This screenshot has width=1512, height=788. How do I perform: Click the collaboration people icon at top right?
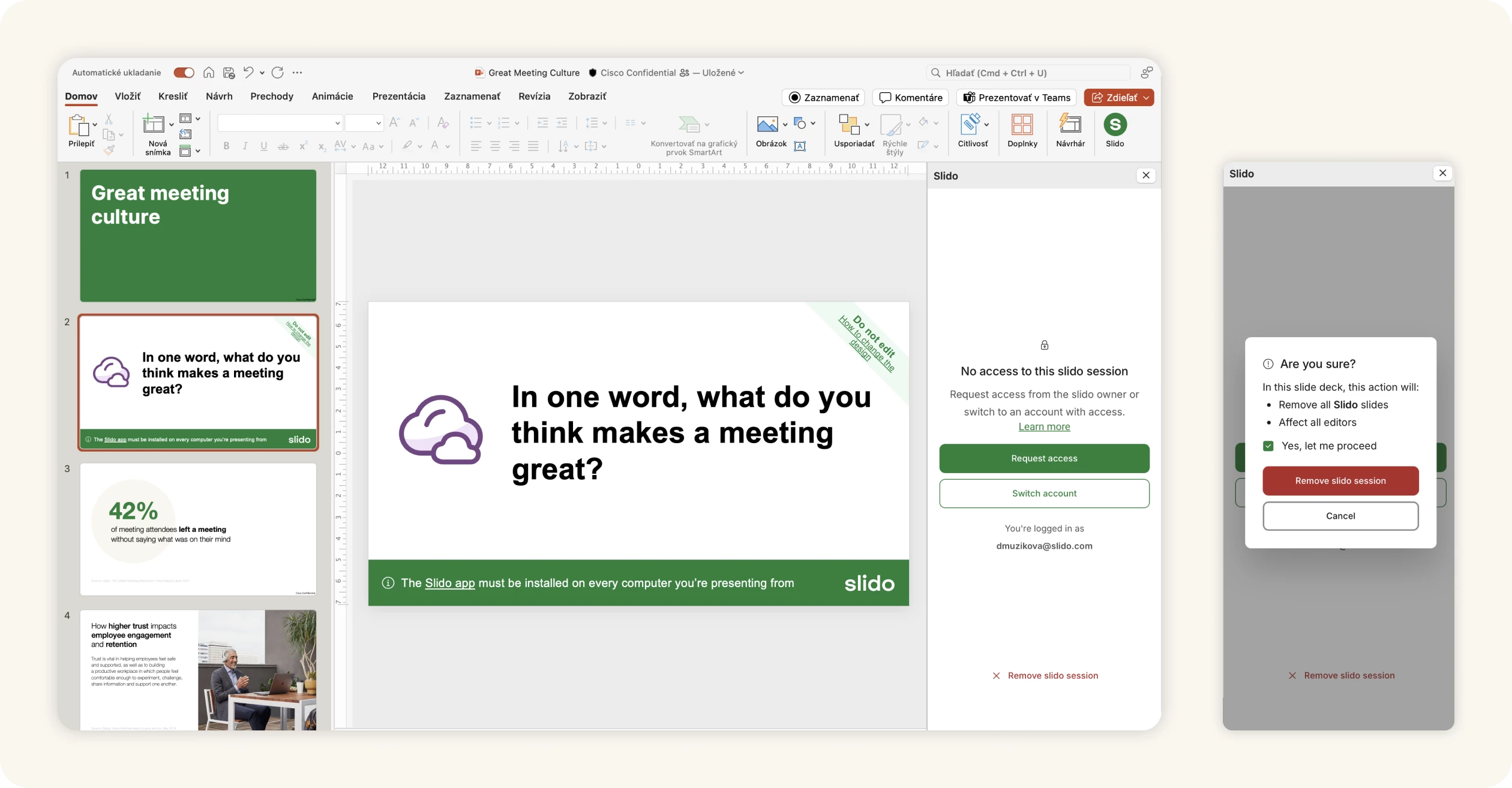click(1147, 73)
